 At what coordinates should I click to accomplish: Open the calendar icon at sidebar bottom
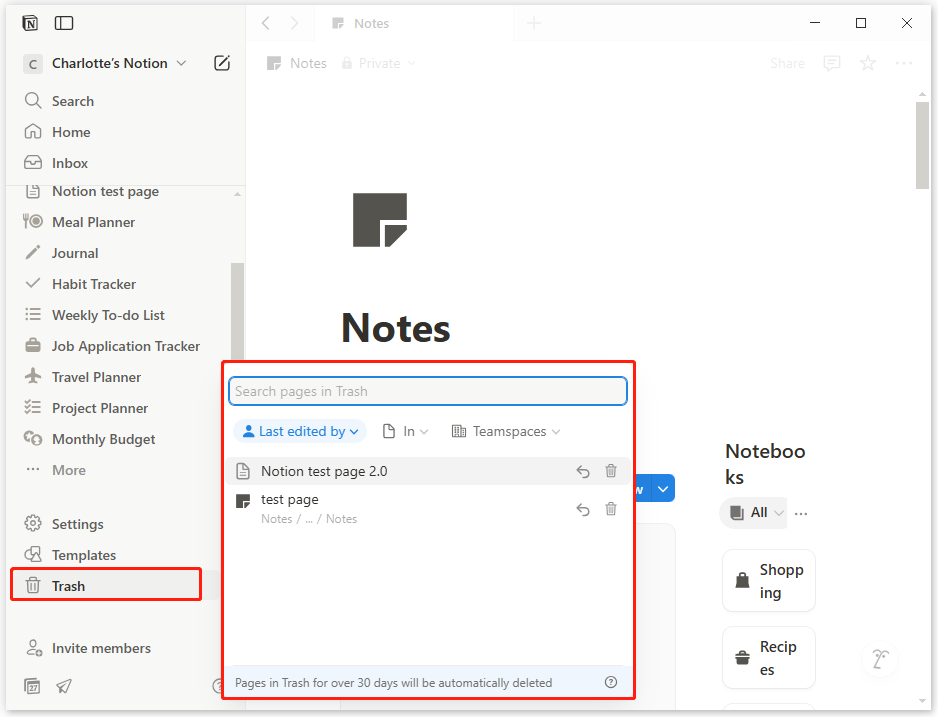click(32, 686)
